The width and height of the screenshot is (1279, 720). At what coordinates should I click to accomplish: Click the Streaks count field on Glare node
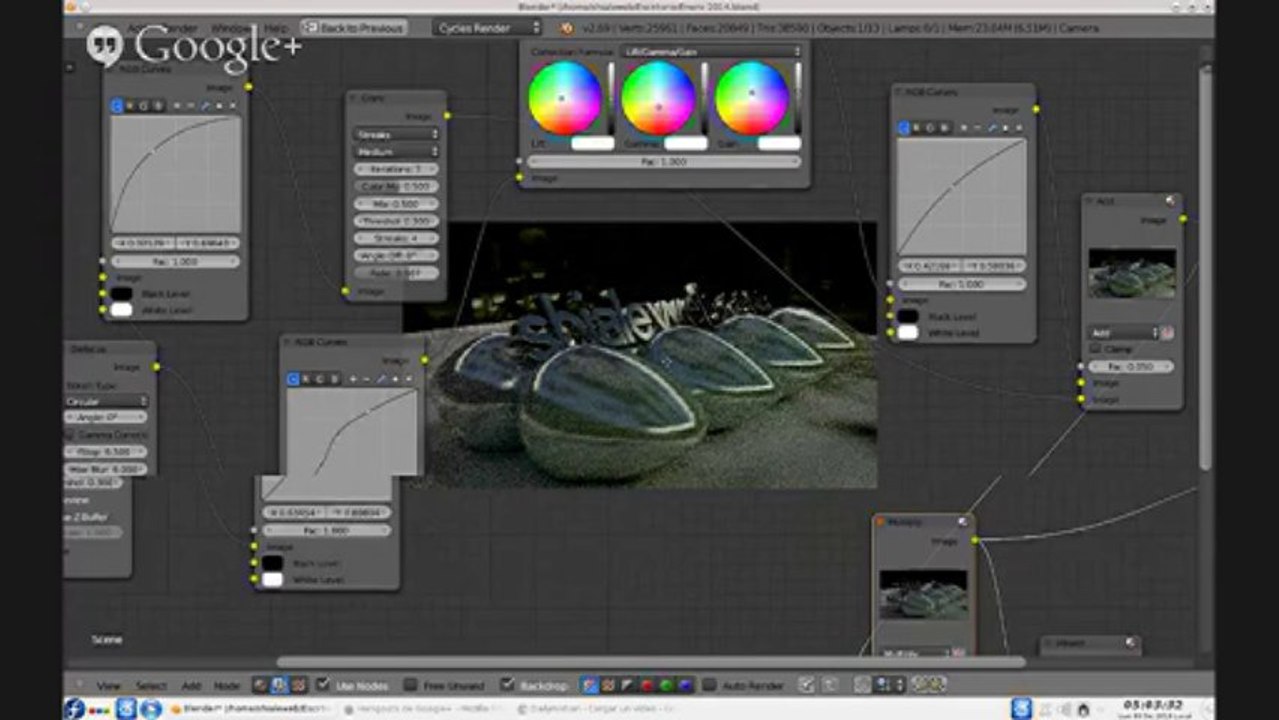pos(396,238)
